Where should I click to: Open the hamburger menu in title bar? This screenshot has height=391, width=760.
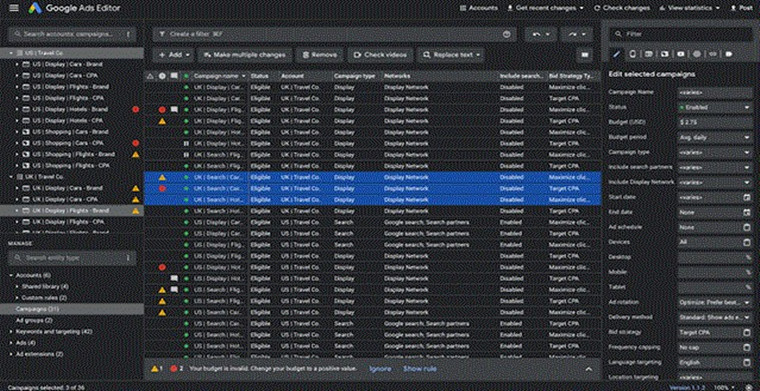pyautogui.click(x=14, y=8)
